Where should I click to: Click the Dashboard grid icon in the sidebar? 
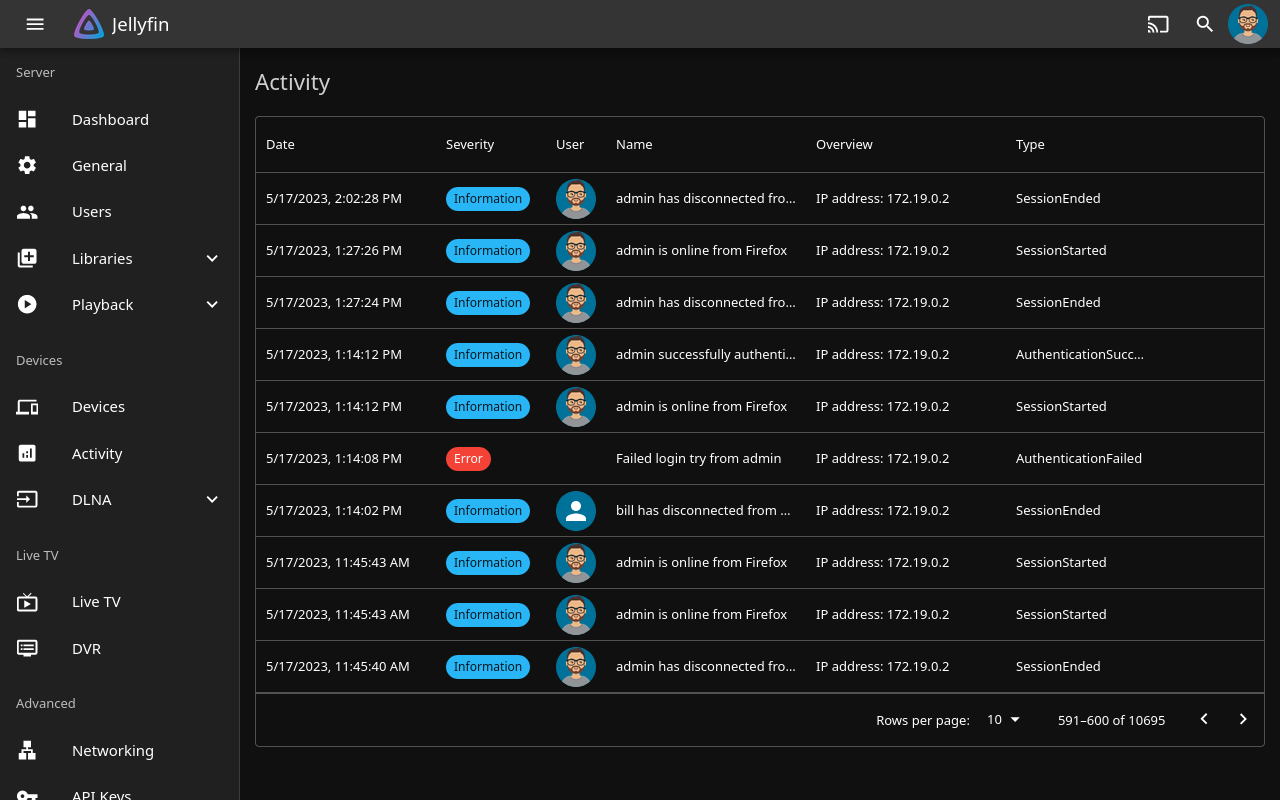[x=27, y=119]
